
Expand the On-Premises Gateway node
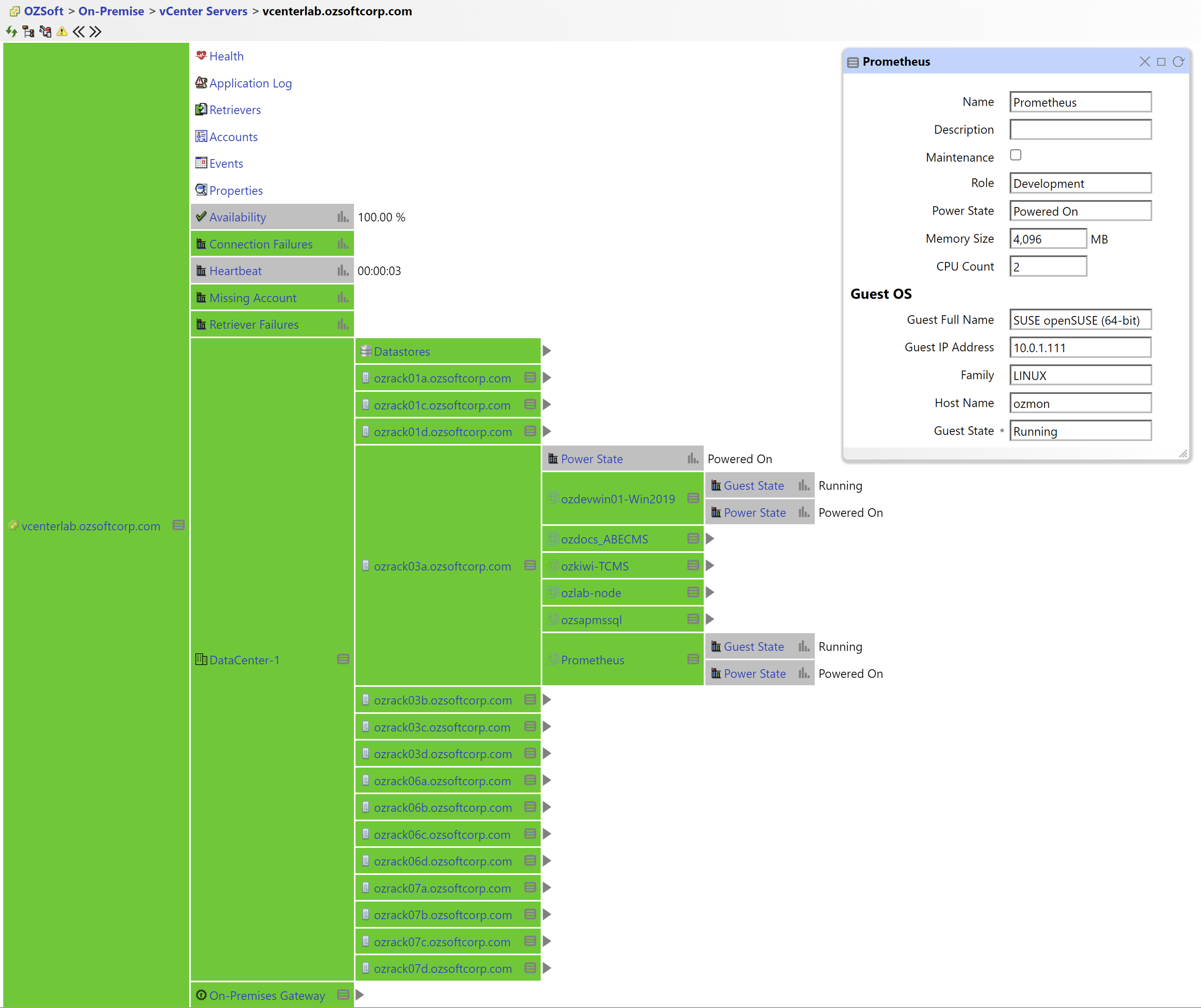(x=359, y=995)
